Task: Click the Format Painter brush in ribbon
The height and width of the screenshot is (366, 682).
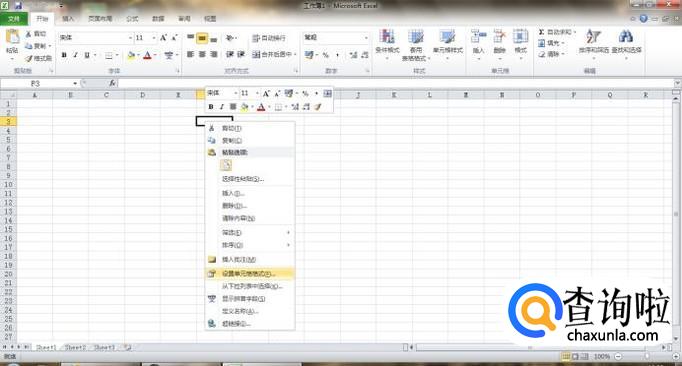Action: point(29,58)
